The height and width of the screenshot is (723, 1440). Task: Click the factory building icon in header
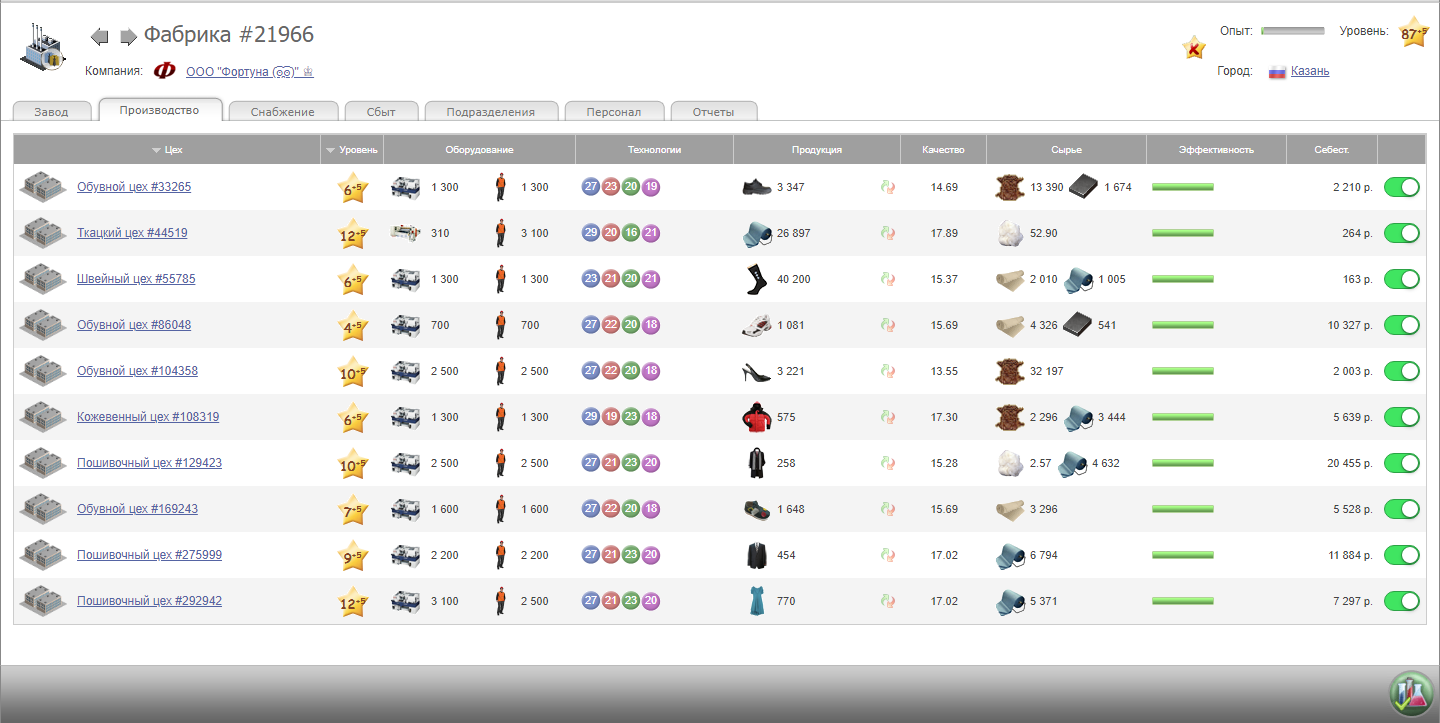(44, 47)
